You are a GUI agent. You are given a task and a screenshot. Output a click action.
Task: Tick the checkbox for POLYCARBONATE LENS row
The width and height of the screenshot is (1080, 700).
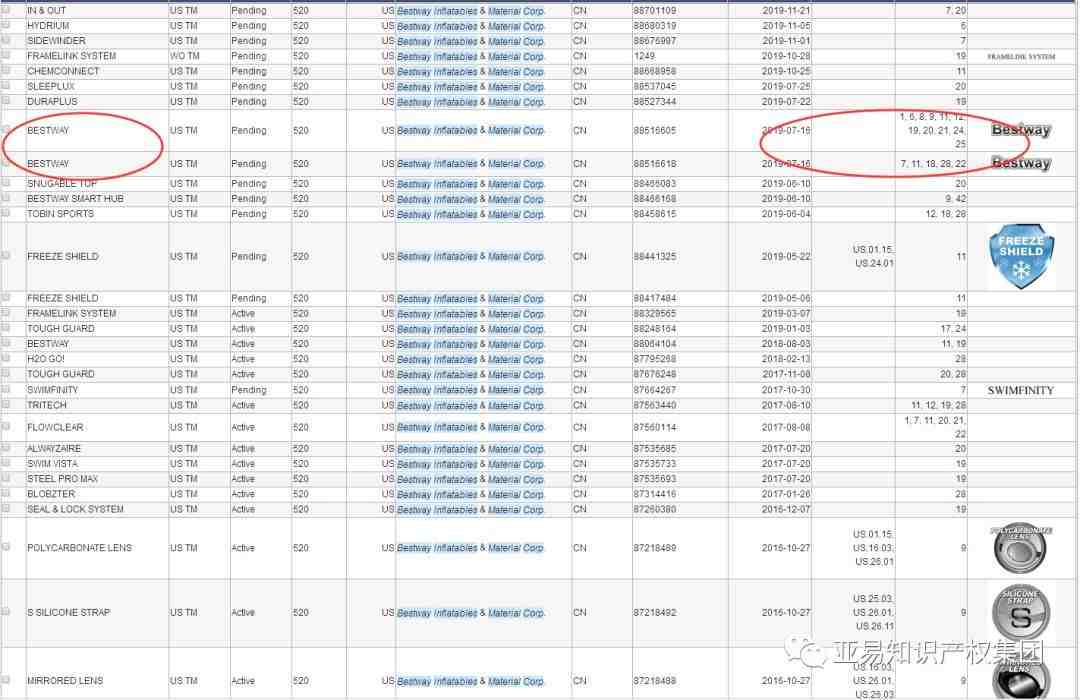(7, 548)
